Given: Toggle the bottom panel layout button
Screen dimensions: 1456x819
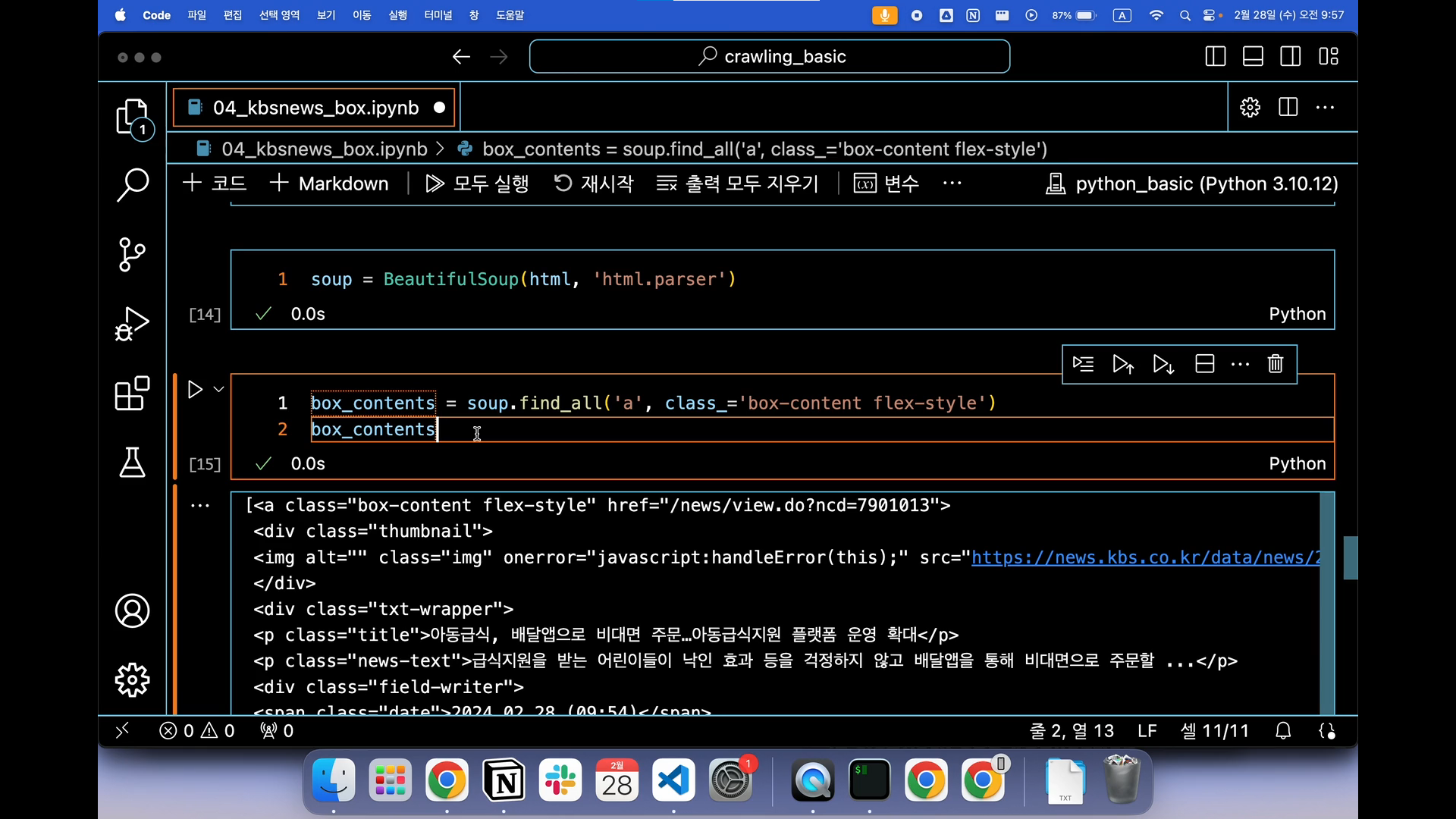Looking at the screenshot, I should pos(1253,57).
